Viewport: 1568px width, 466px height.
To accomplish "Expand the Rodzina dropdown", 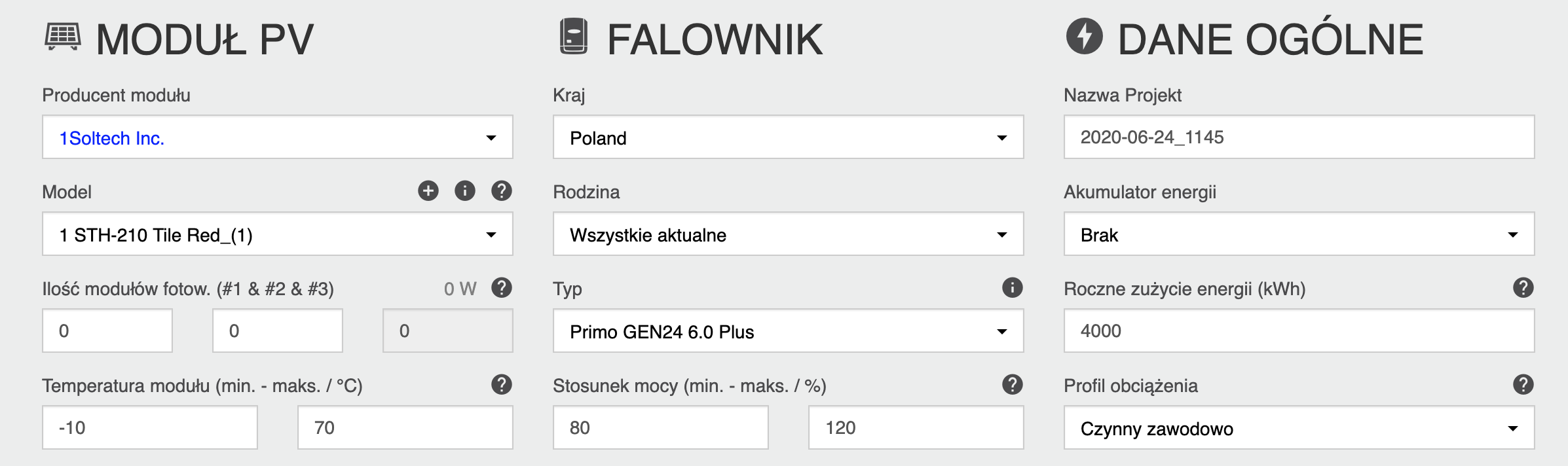I will (x=788, y=234).
